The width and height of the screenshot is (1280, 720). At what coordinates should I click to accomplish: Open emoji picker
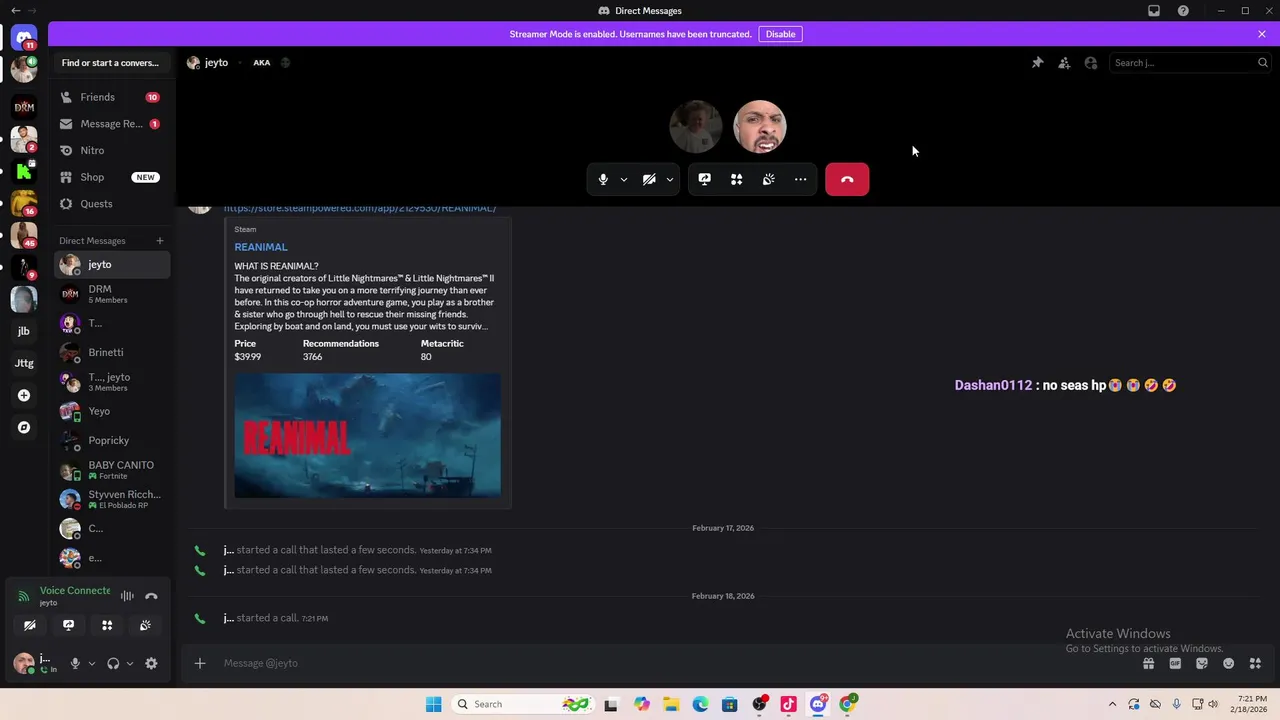click(1228, 663)
